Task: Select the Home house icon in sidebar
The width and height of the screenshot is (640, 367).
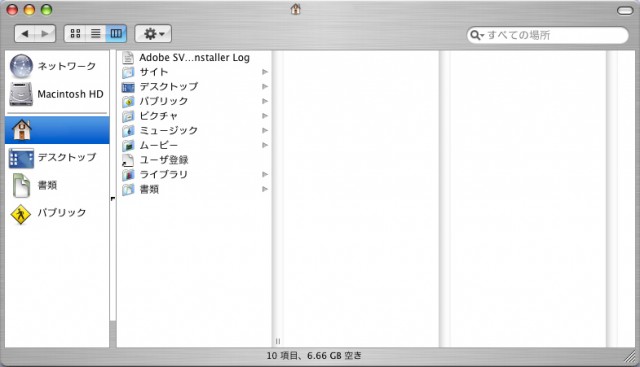Action: coord(21,130)
